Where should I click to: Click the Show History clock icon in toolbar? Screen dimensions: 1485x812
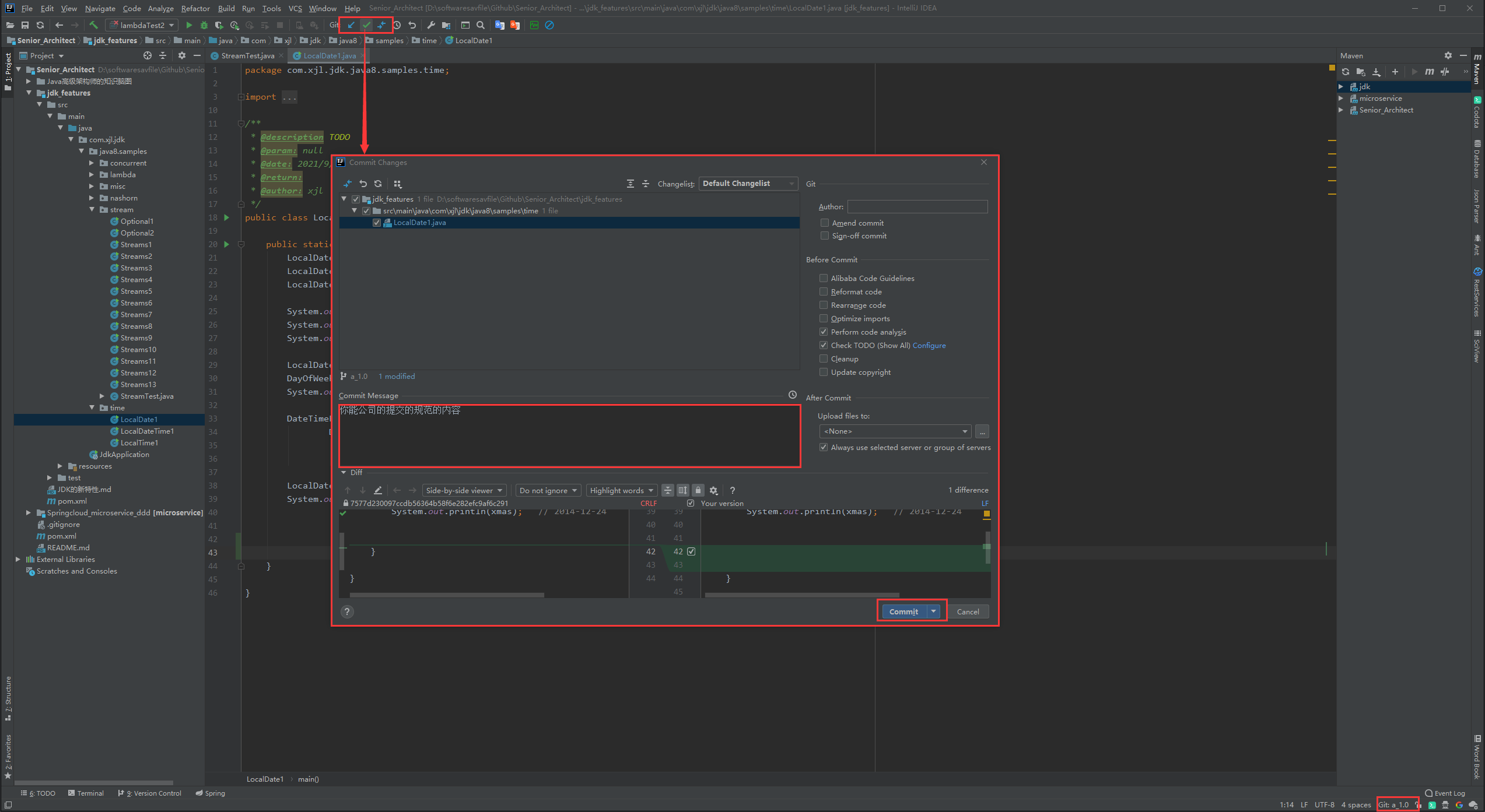[397, 25]
